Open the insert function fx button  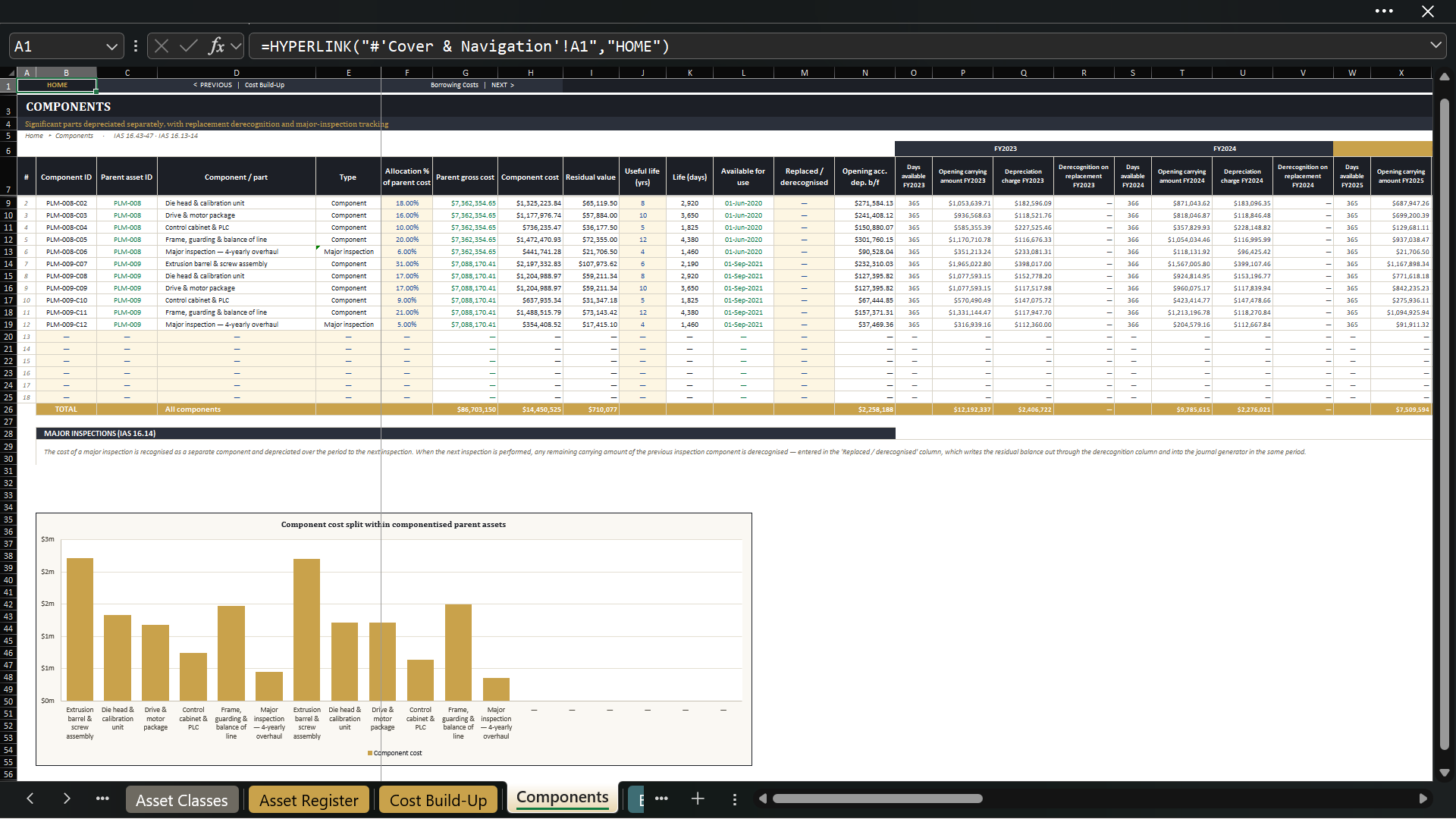pos(216,46)
